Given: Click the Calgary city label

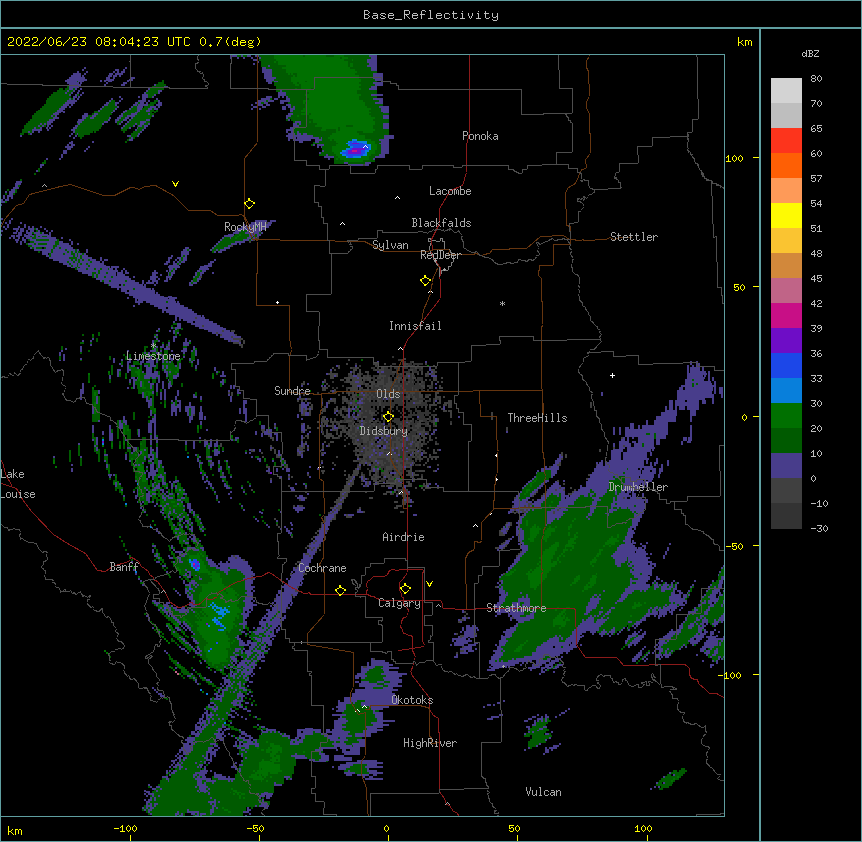Looking at the screenshot, I should [x=399, y=603].
